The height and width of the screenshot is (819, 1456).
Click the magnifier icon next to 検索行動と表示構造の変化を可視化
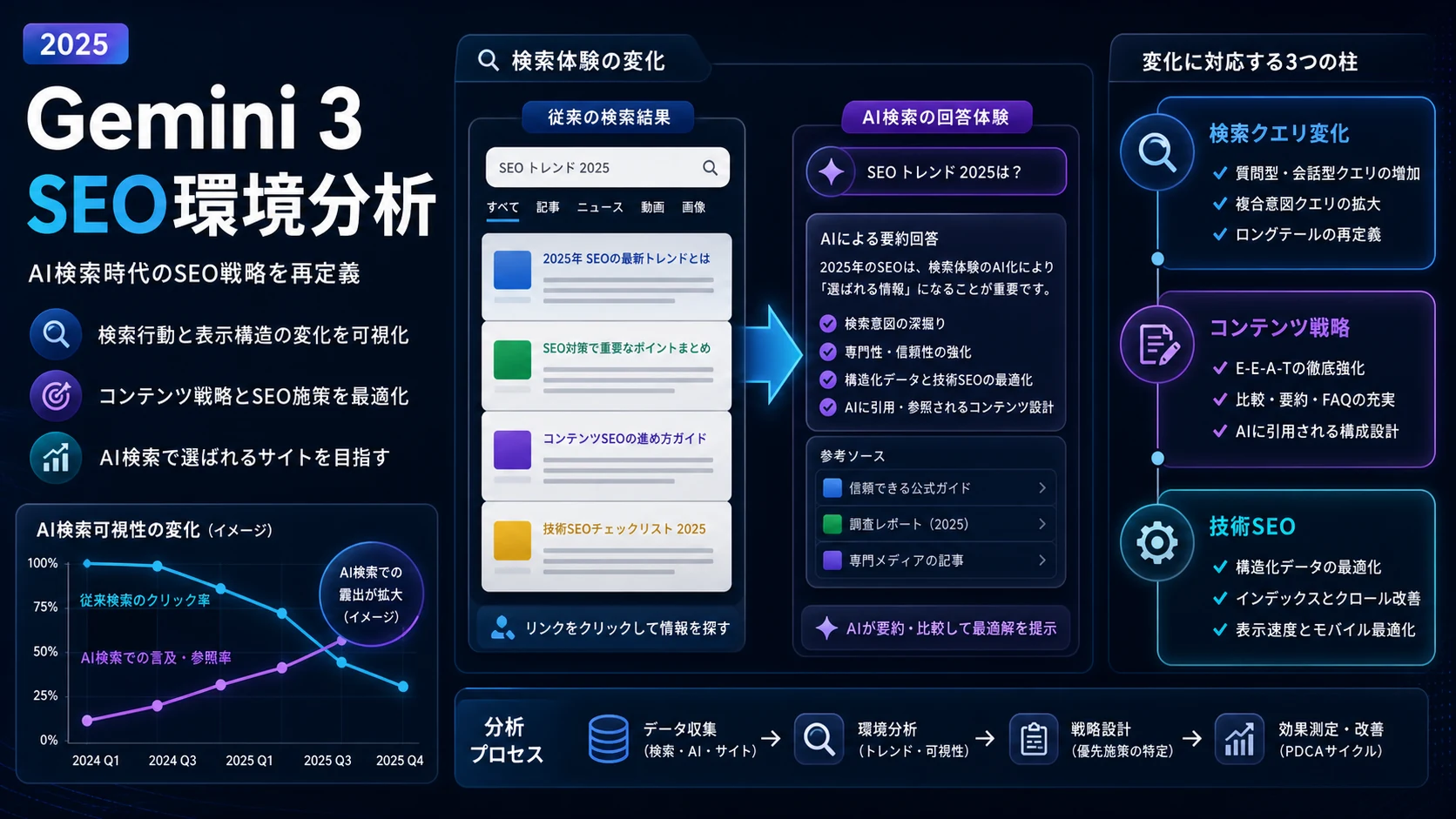pos(56,334)
